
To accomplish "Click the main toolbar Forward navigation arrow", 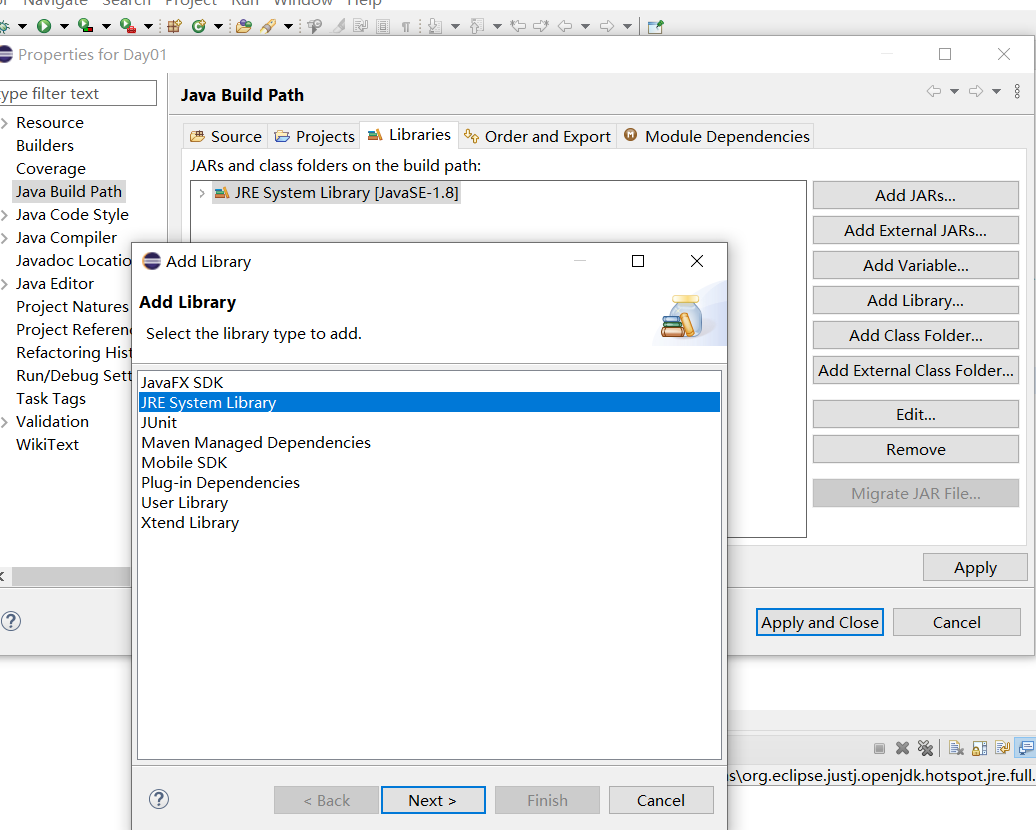I will pyautogui.click(x=607, y=26).
